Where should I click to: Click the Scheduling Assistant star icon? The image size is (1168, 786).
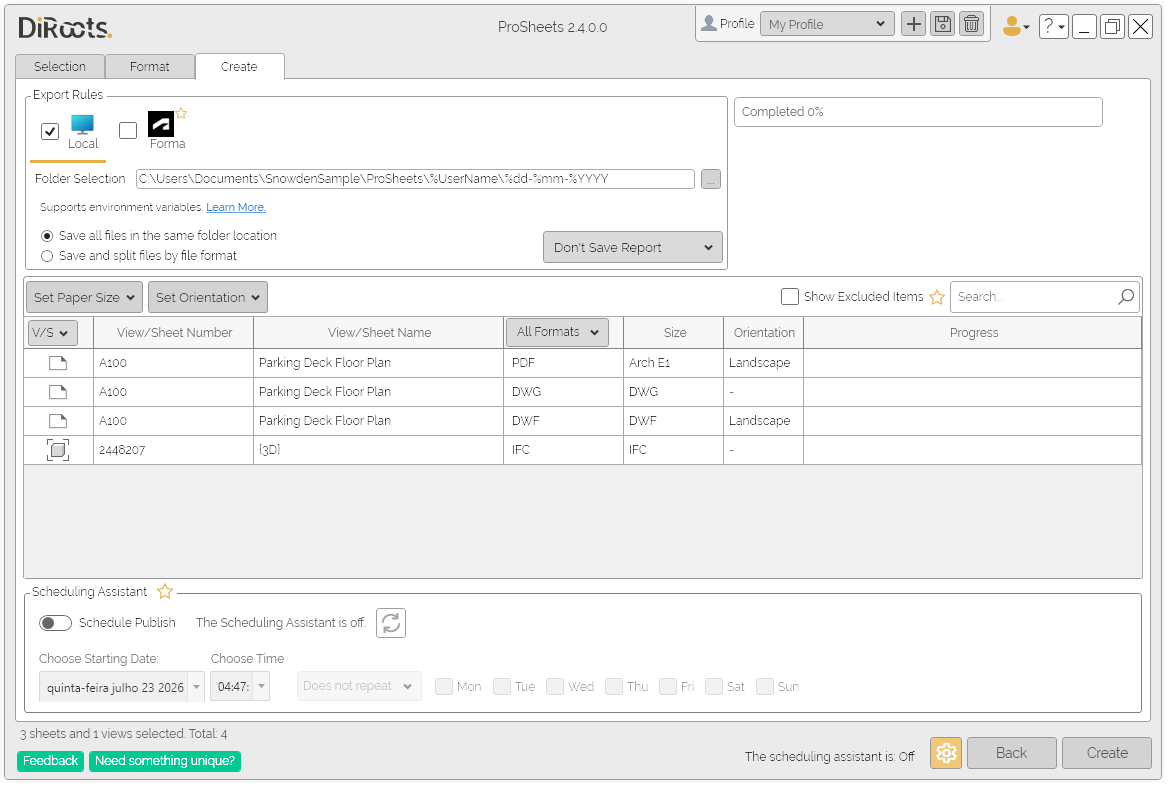coord(165,592)
